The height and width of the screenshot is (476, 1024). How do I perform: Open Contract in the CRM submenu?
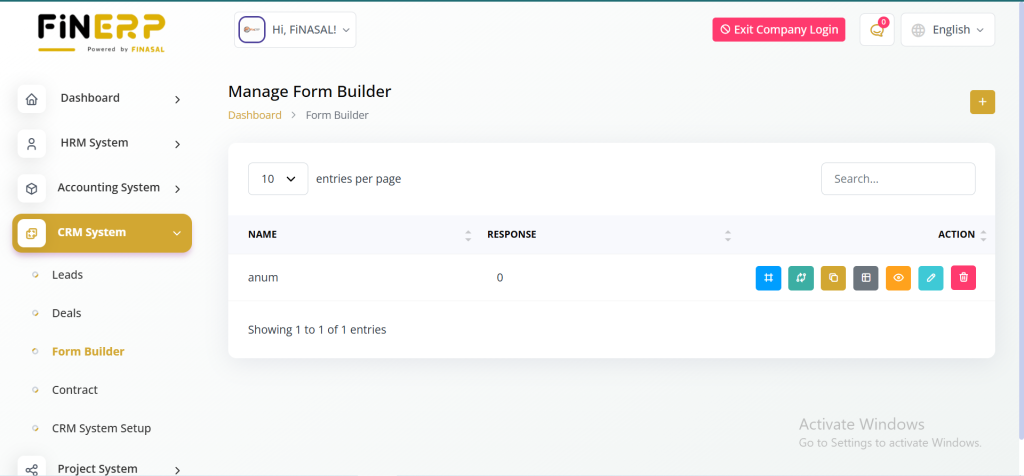coord(75,390)
